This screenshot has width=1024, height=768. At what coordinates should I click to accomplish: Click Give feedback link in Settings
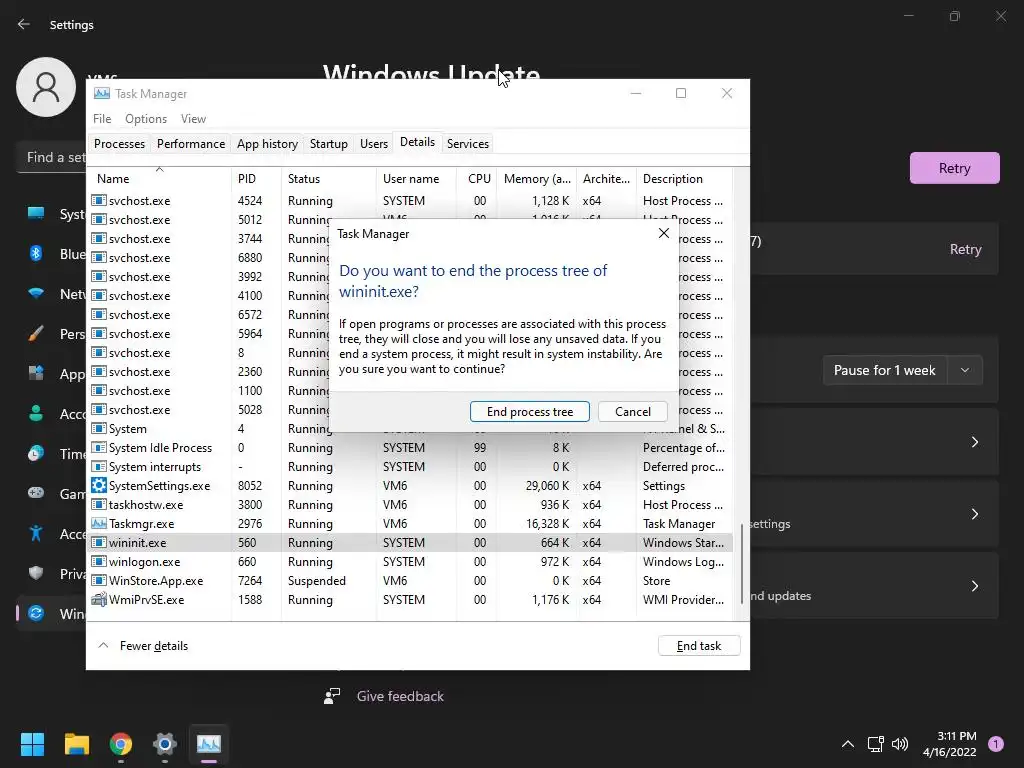tap(400, 696)
